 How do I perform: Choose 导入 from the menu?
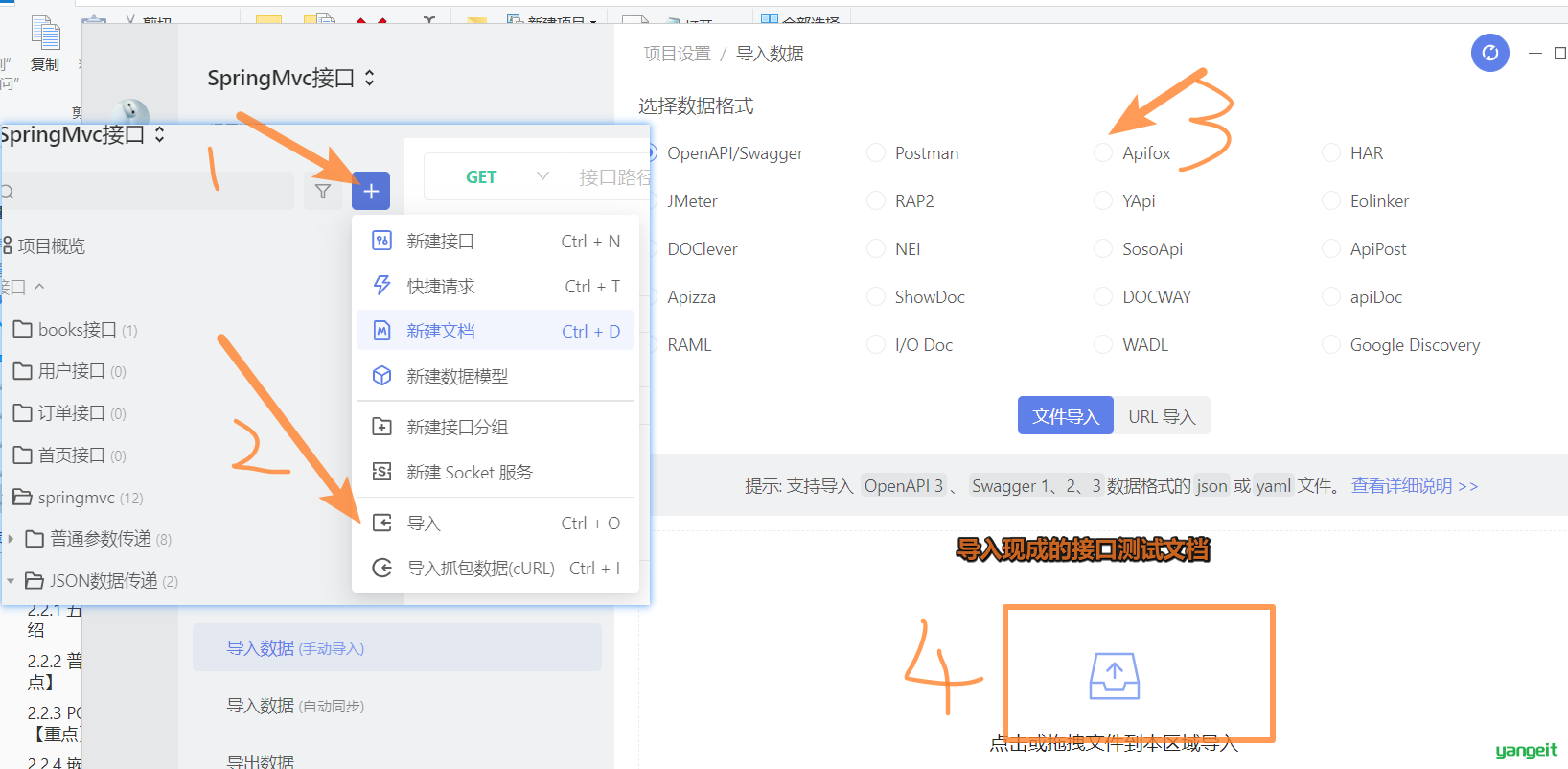tap(496, 523)
